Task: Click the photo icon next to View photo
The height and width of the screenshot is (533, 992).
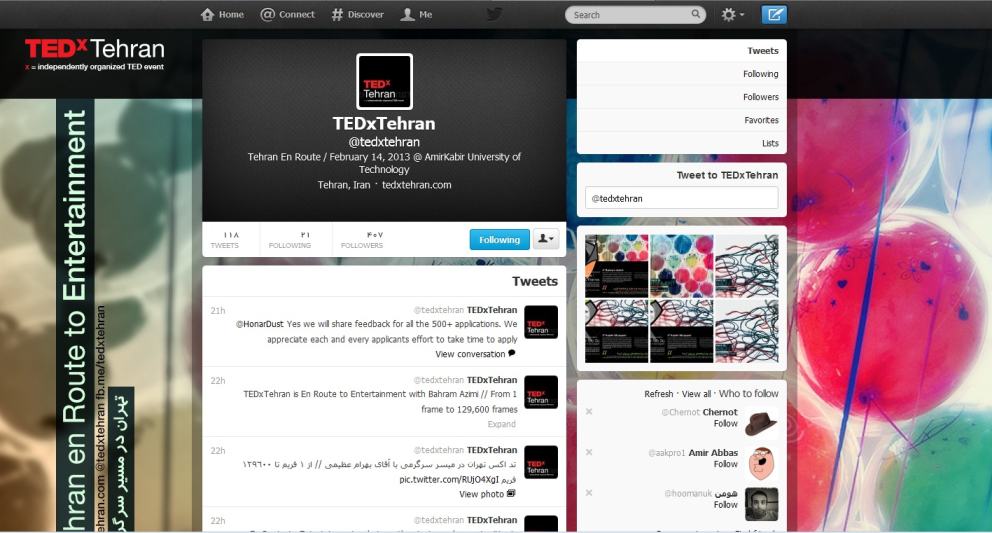Action: [511, 494]
